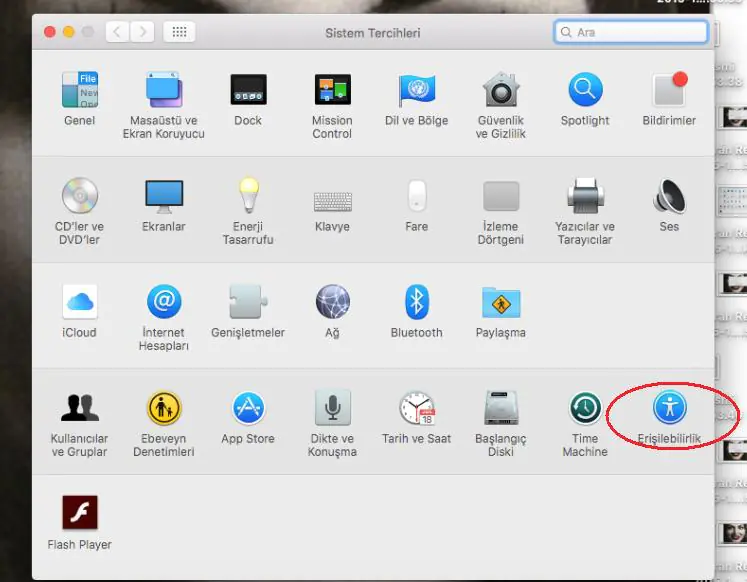This screenshot has height=582, width=747.
Task: Minimize the Sistem Tercihleri window
Action: (x=69, y=32)
